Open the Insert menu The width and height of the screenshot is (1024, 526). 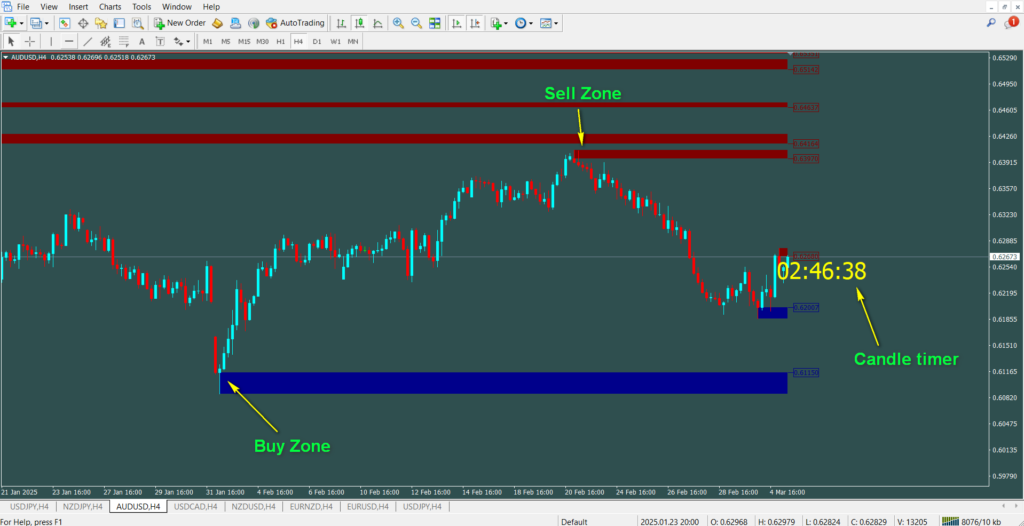click(x=78, y=7)
